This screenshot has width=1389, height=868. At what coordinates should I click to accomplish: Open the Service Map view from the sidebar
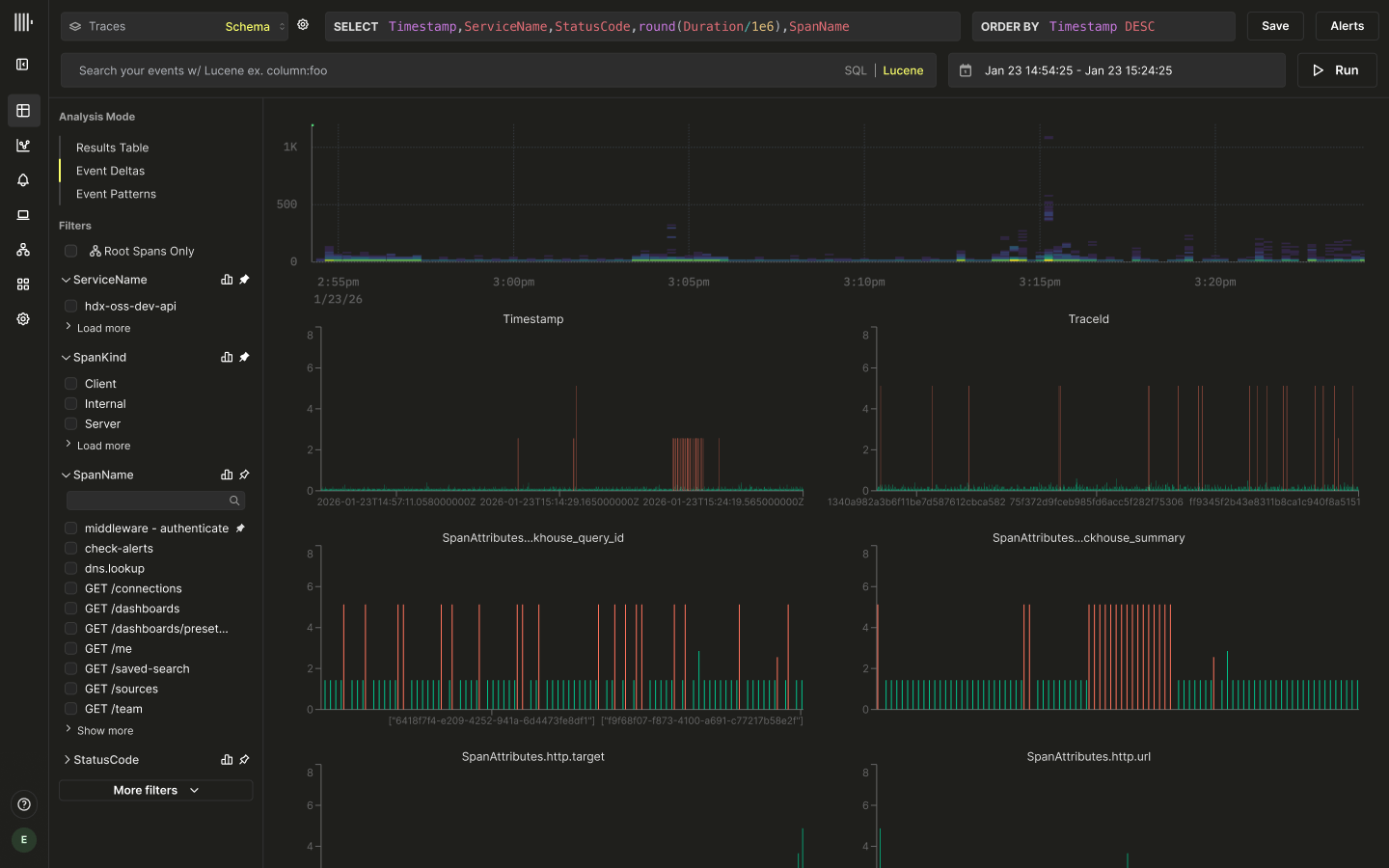coord(22,250)
